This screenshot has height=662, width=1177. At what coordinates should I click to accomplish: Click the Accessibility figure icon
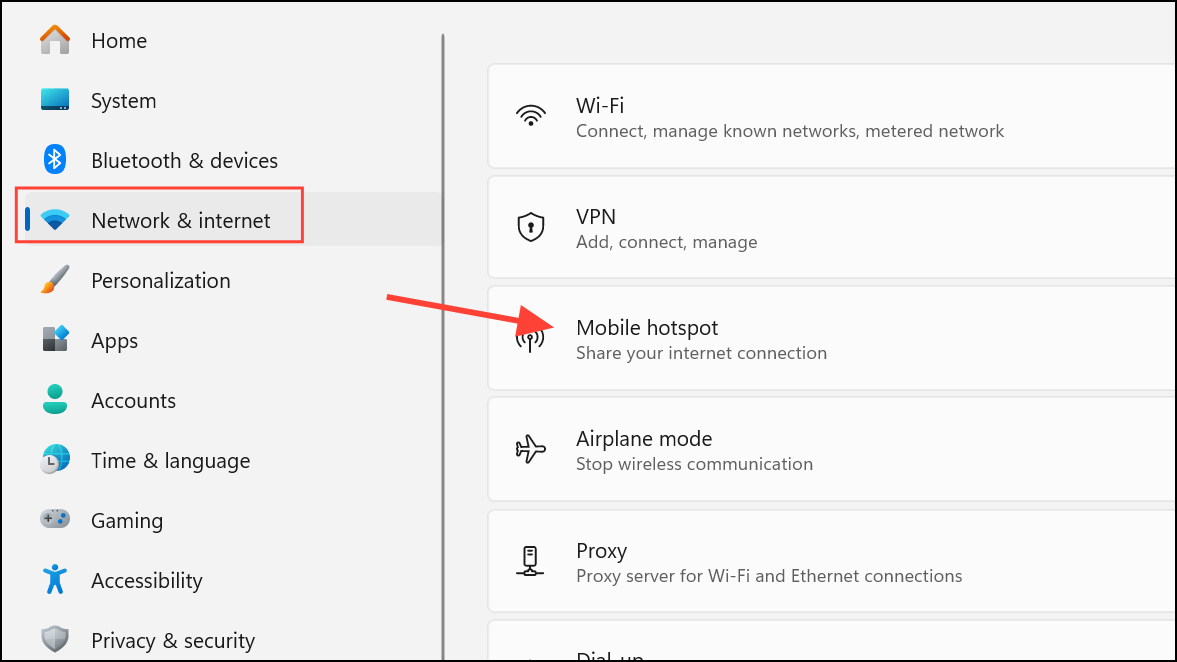[55, 579]
